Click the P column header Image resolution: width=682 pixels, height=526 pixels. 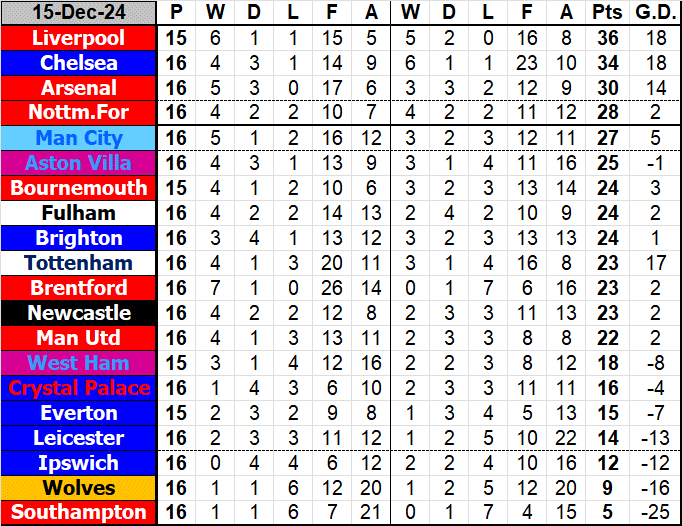(x=177, y=13)
